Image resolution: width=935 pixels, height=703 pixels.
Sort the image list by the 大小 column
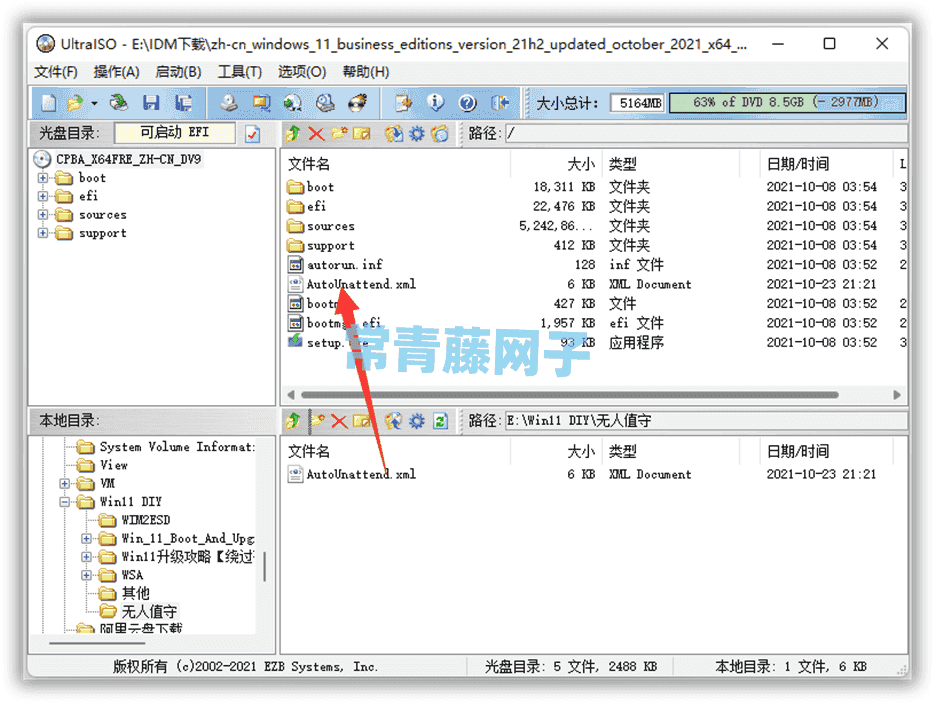point(556,164)
